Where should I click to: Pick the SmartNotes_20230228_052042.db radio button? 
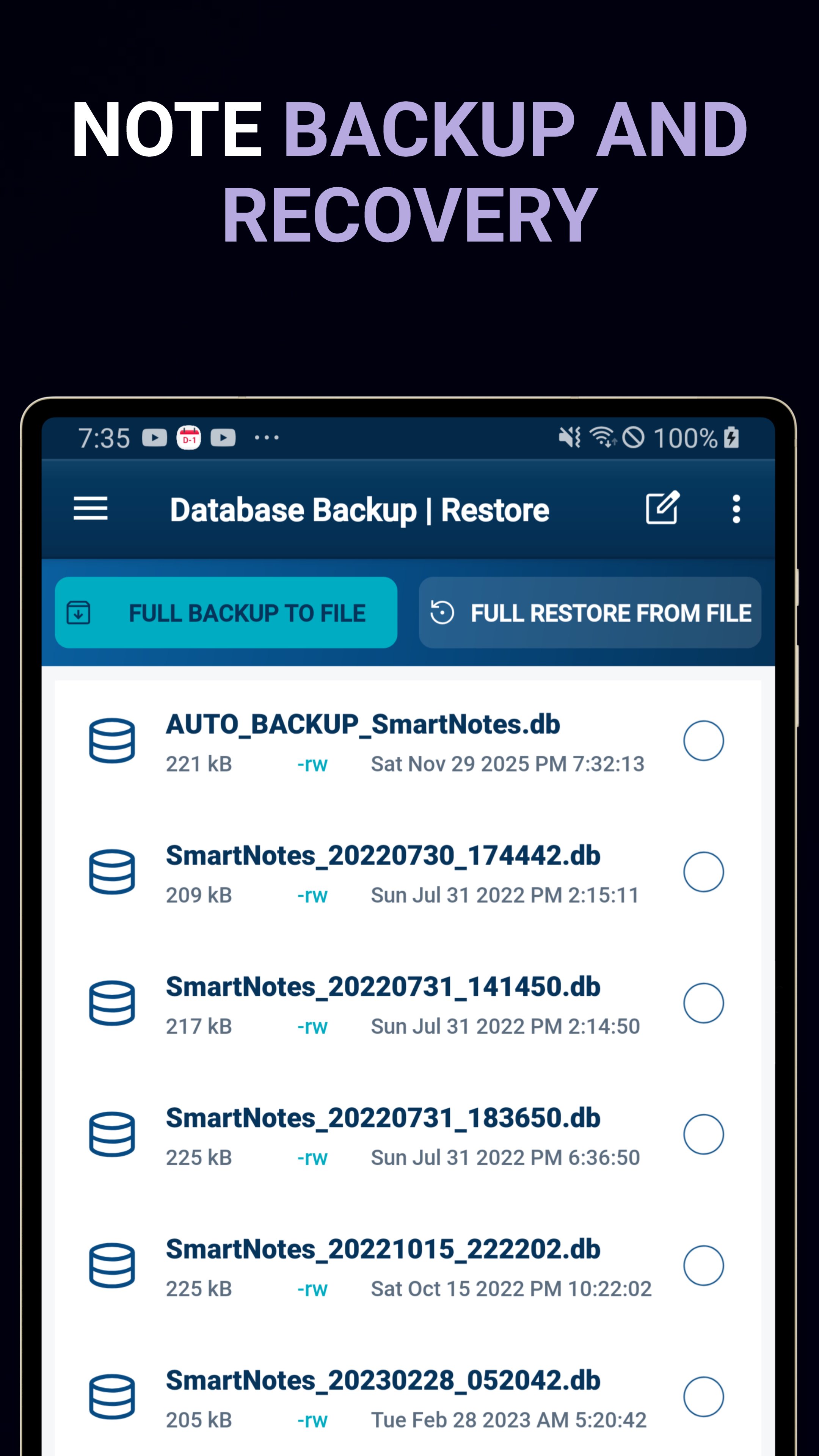703,1396
